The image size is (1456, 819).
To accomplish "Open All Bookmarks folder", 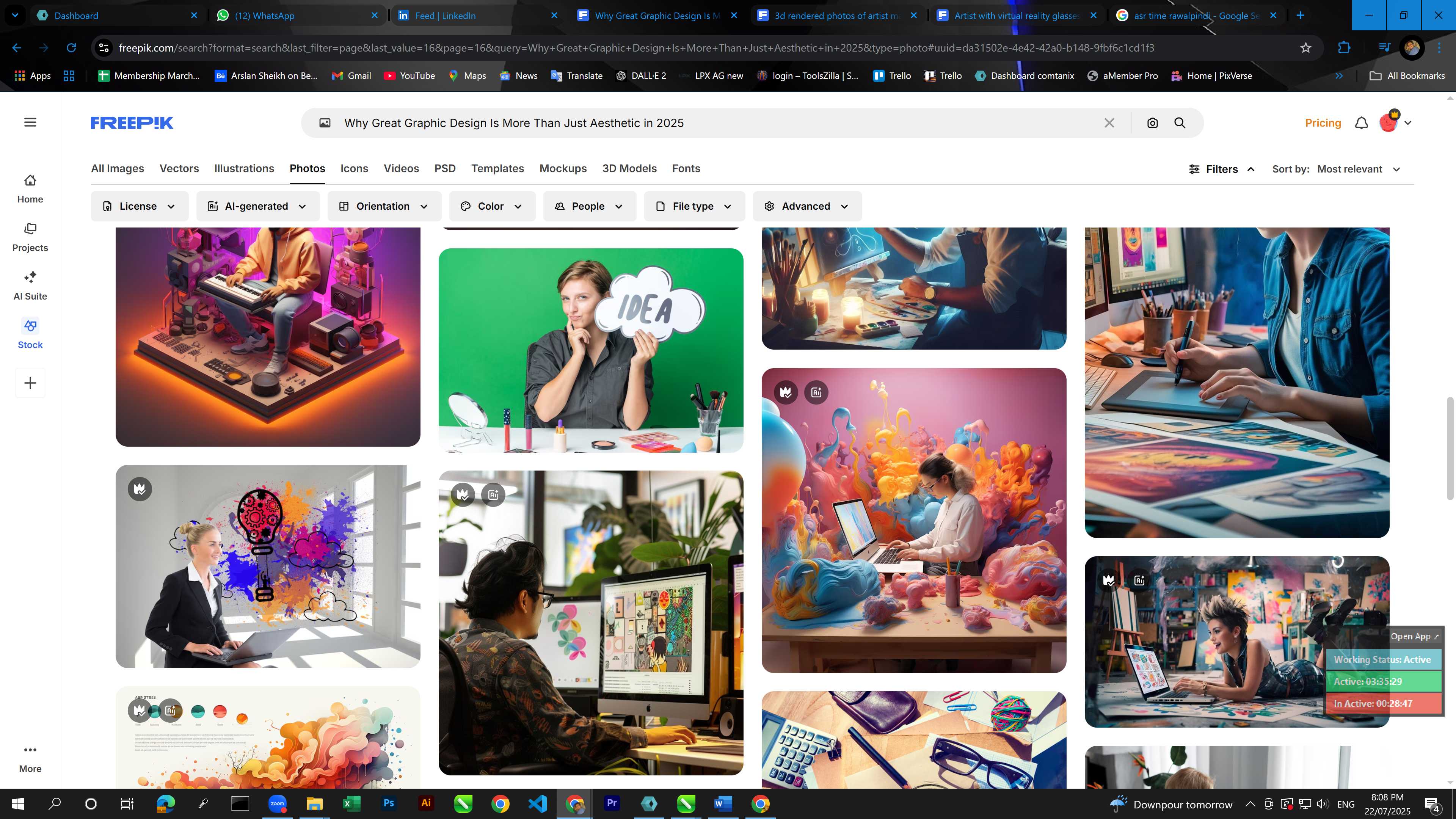I will [x=1407, y=76].
